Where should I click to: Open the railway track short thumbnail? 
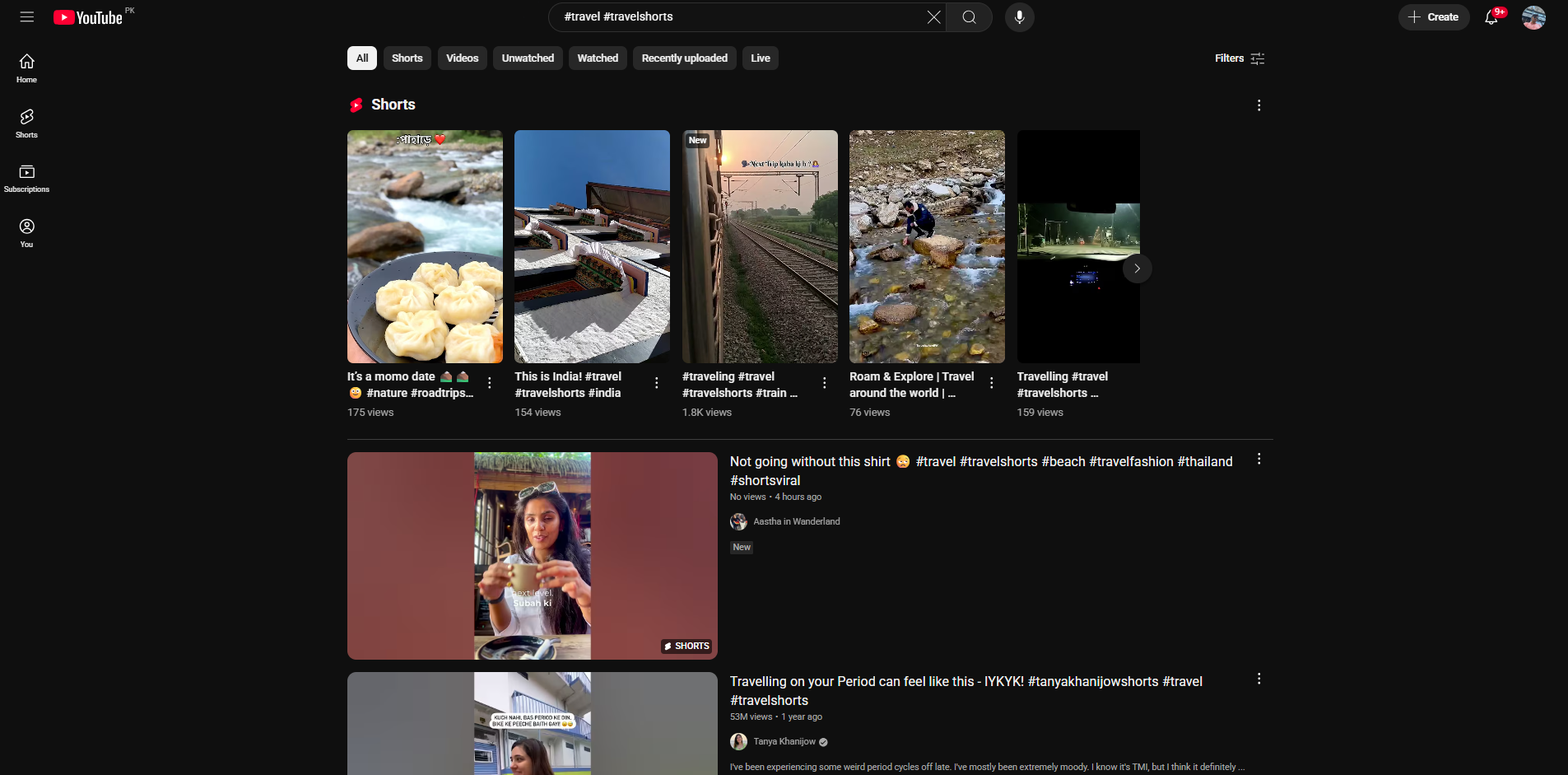(x=760, y=246)
